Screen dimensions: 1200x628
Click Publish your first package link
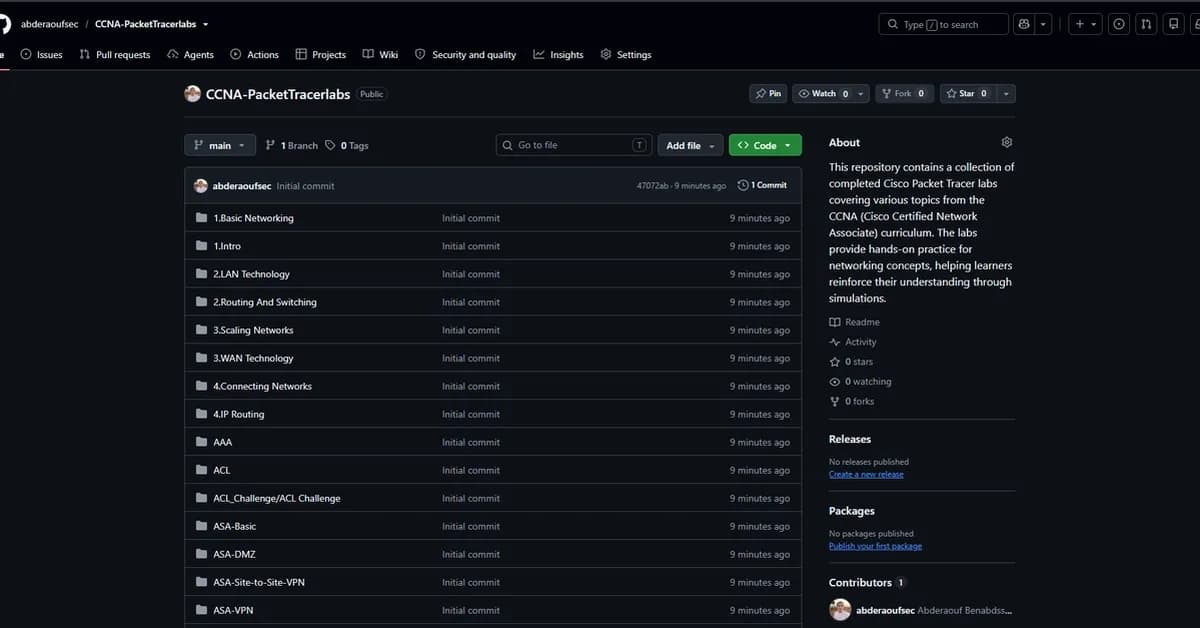(875, 547)
